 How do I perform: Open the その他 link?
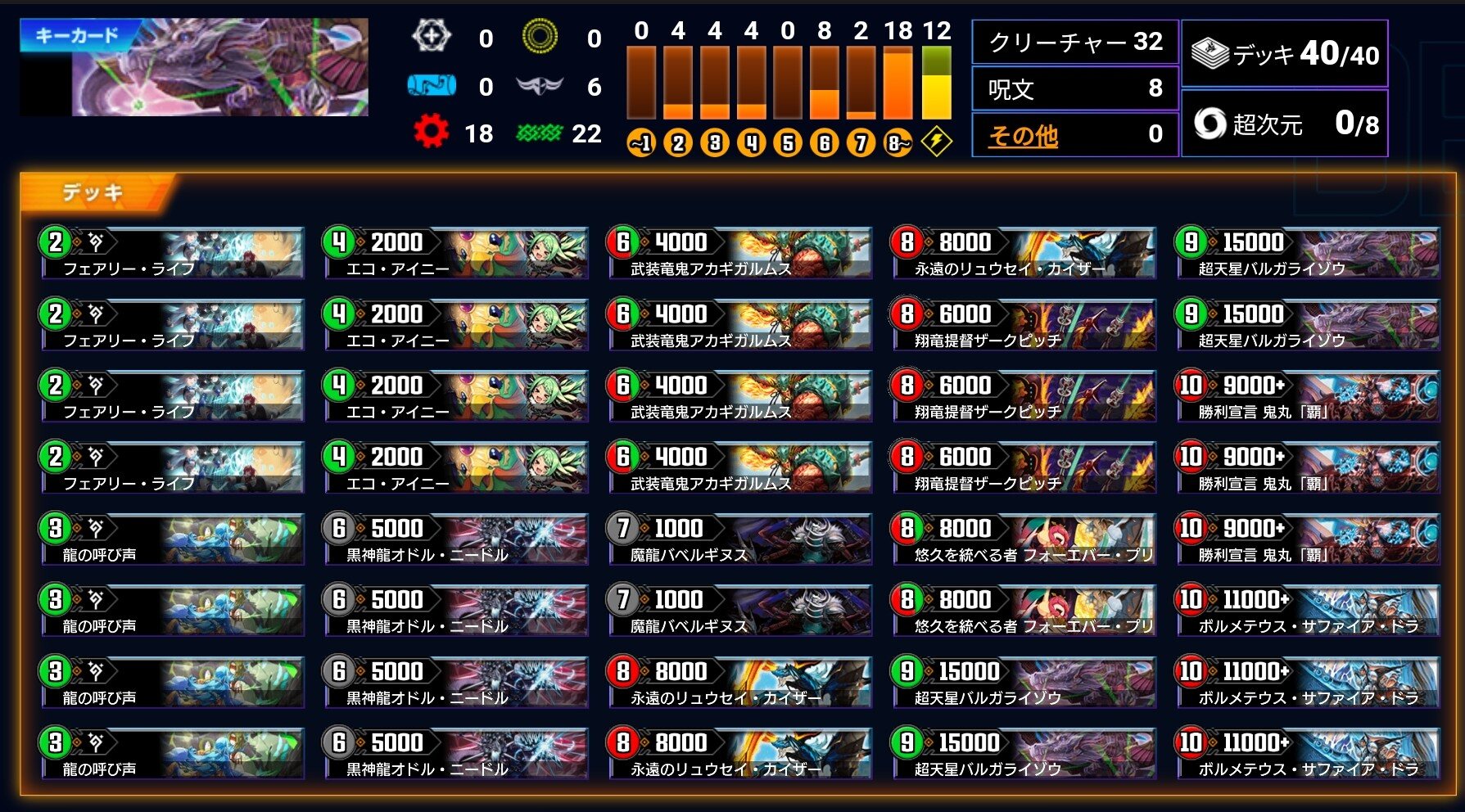1023,135
